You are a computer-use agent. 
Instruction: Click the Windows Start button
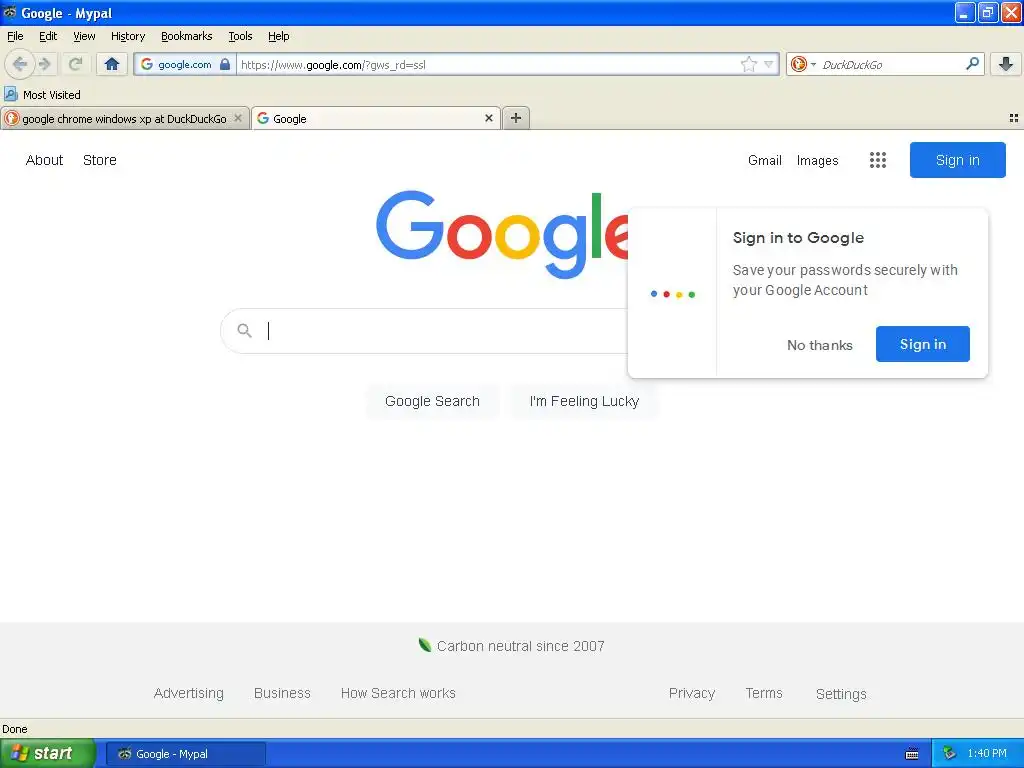[47, 753]
